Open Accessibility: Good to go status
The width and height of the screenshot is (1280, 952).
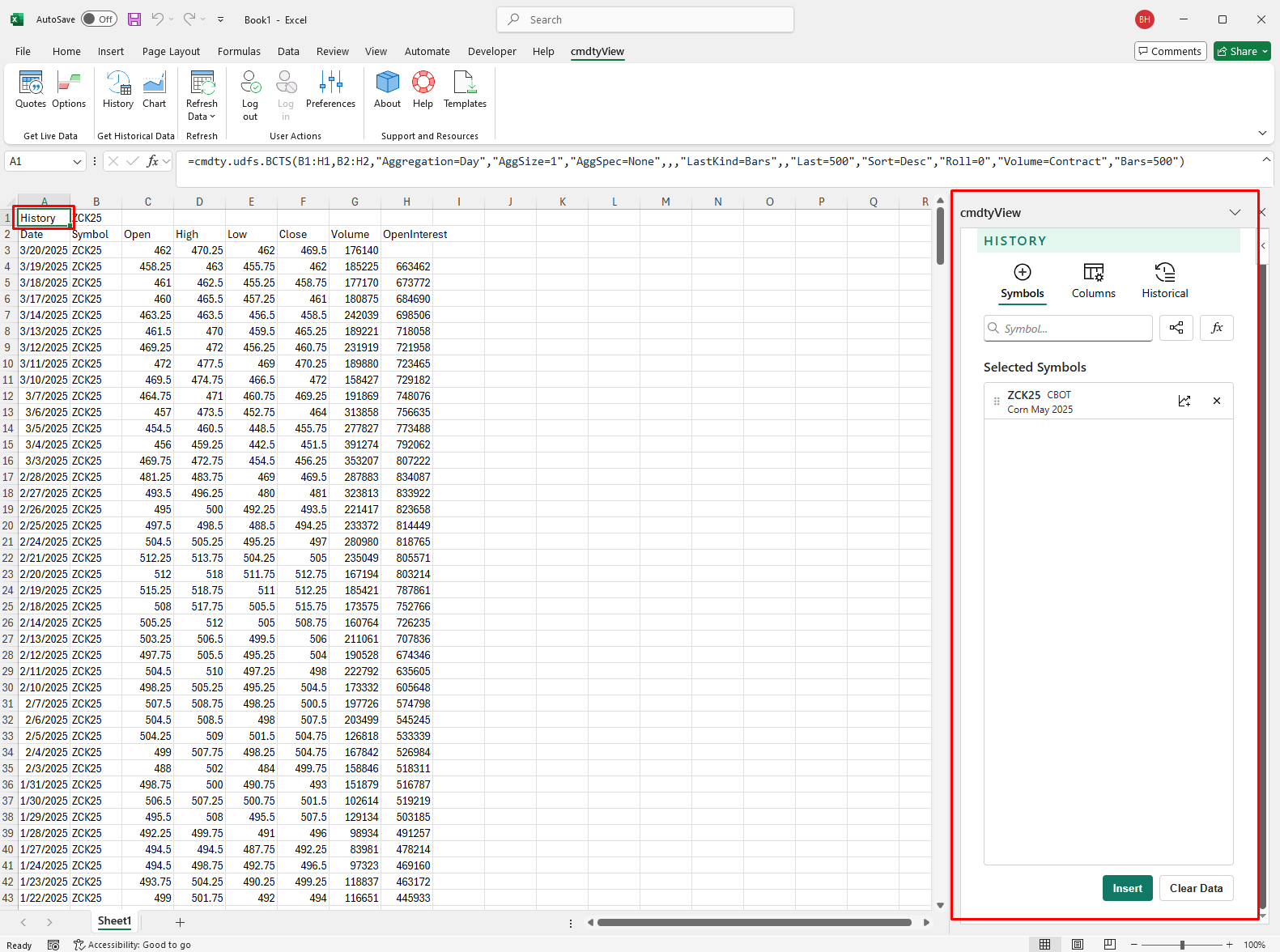132,945
